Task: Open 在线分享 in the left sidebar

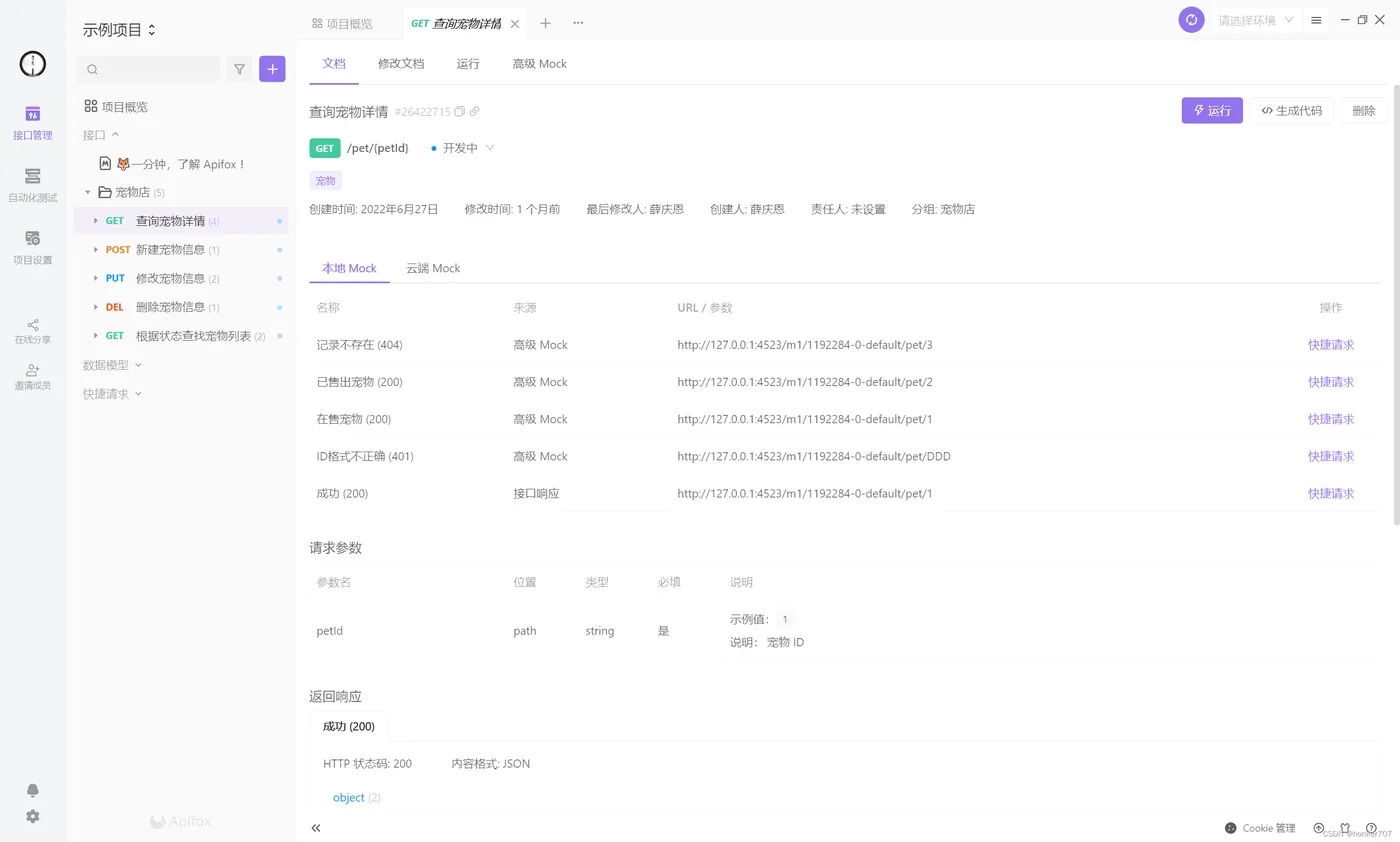Action: click(33, 331)
